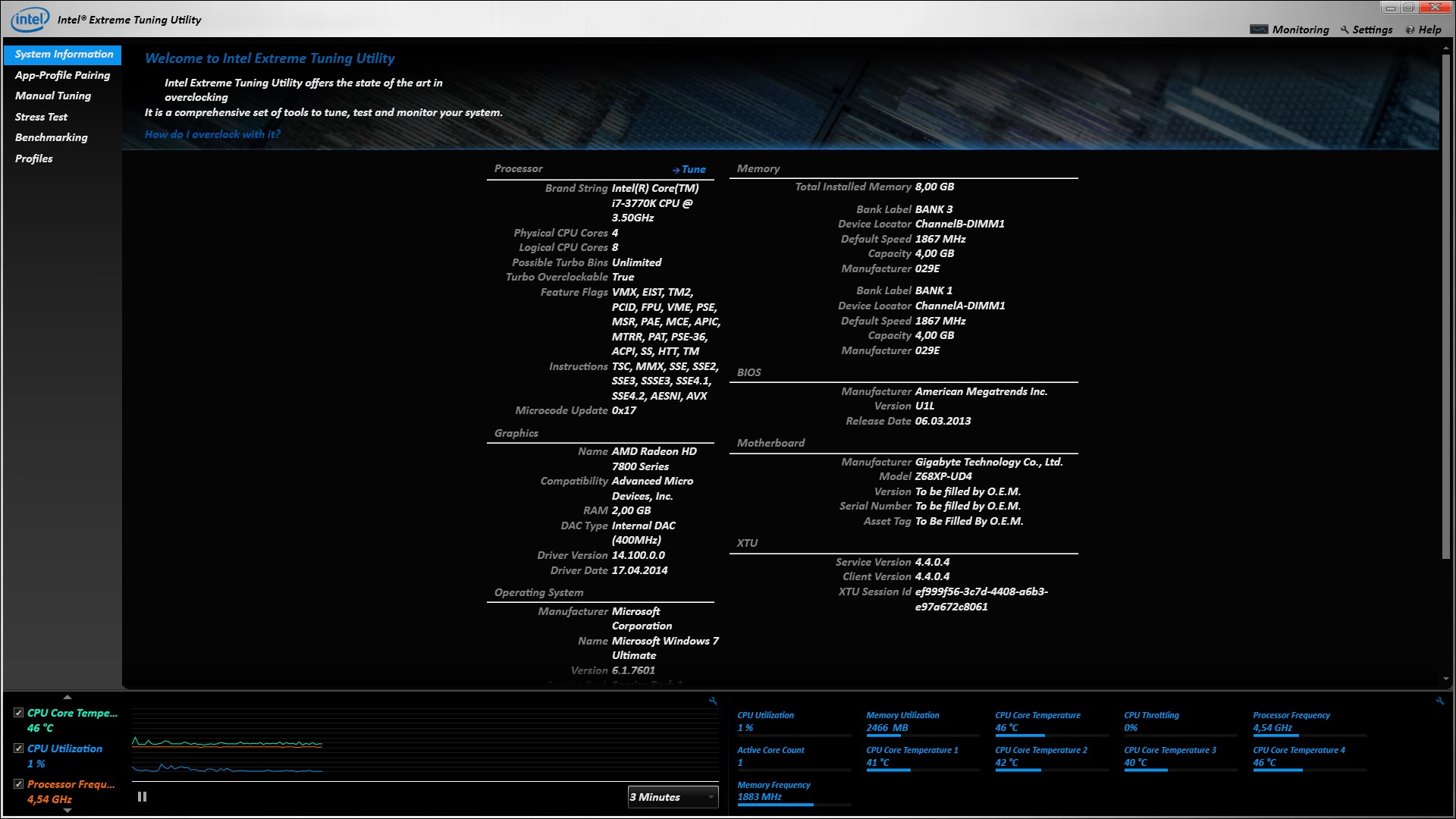Move down monitor list with the down arrow
Screen dimensions: 1456x819
[67, 811]
